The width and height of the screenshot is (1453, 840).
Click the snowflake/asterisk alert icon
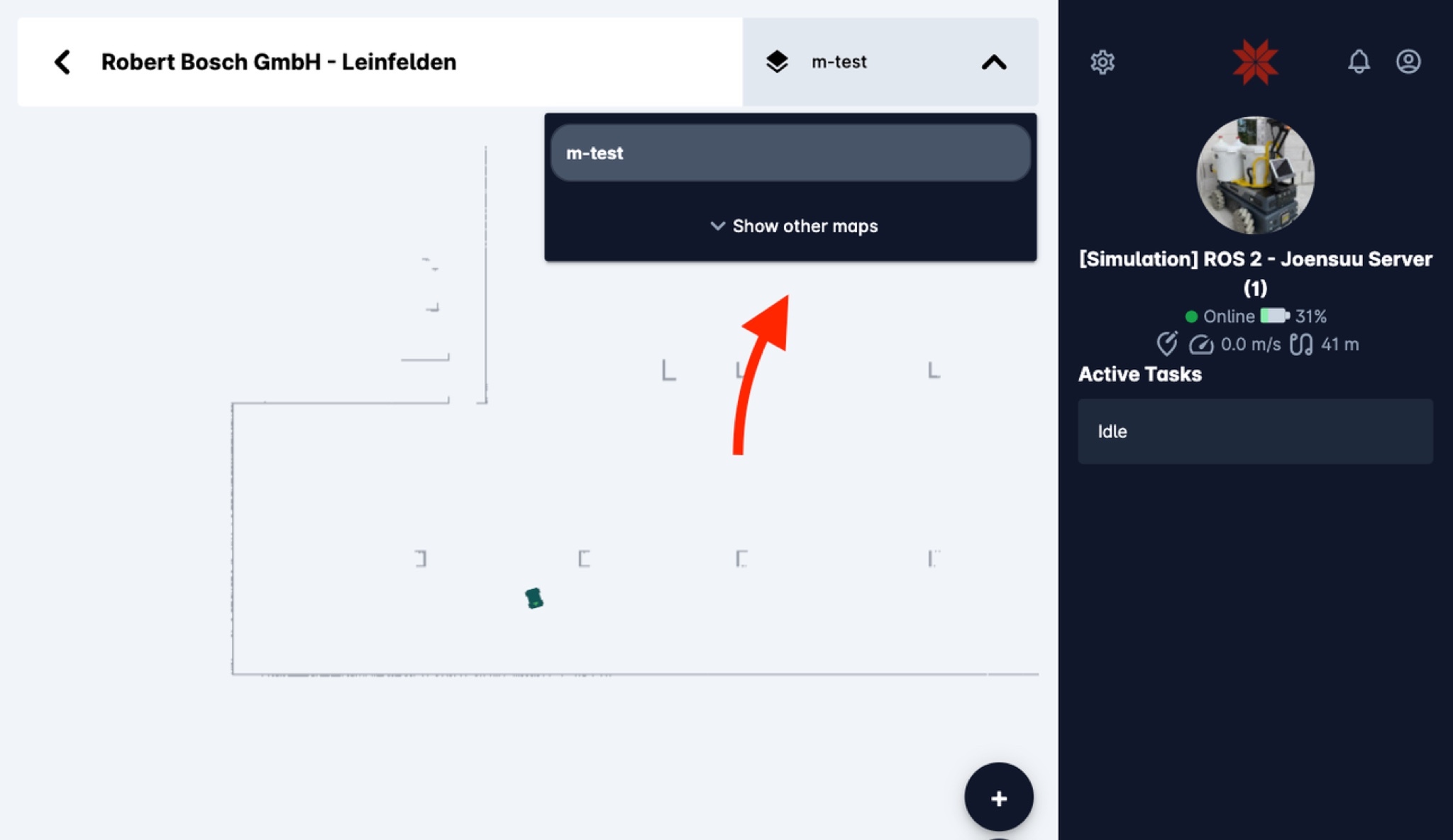coord(1255,62)
